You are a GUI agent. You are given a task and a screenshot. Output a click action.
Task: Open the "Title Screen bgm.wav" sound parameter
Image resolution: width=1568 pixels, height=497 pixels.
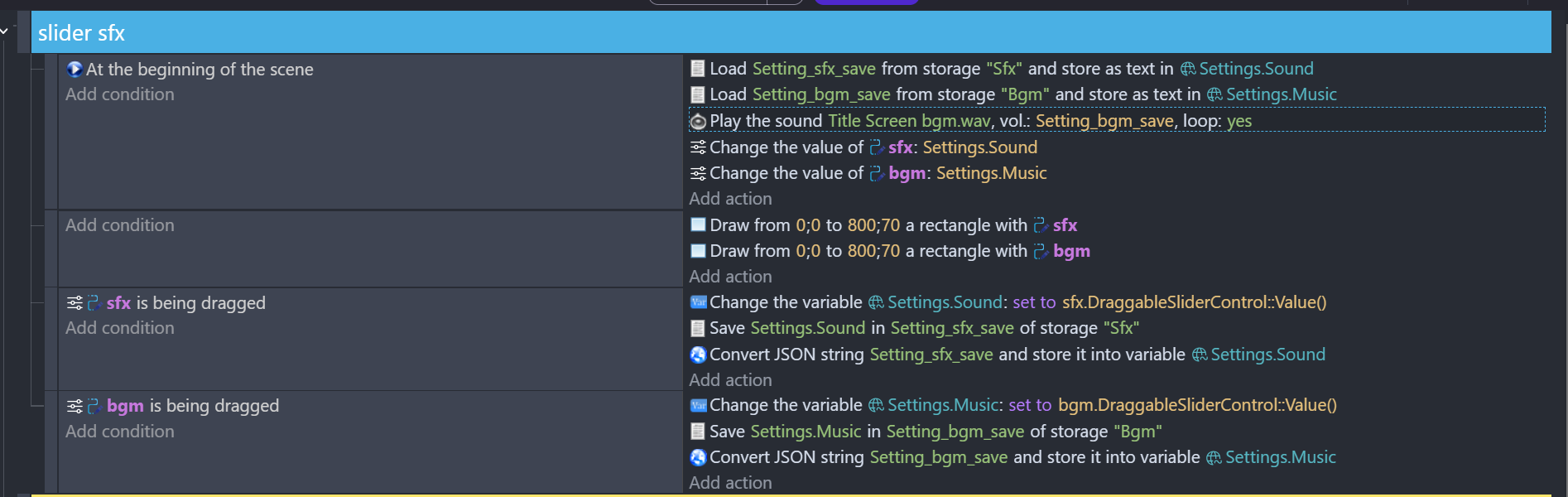pyautogui.click(x=908, y=121)
